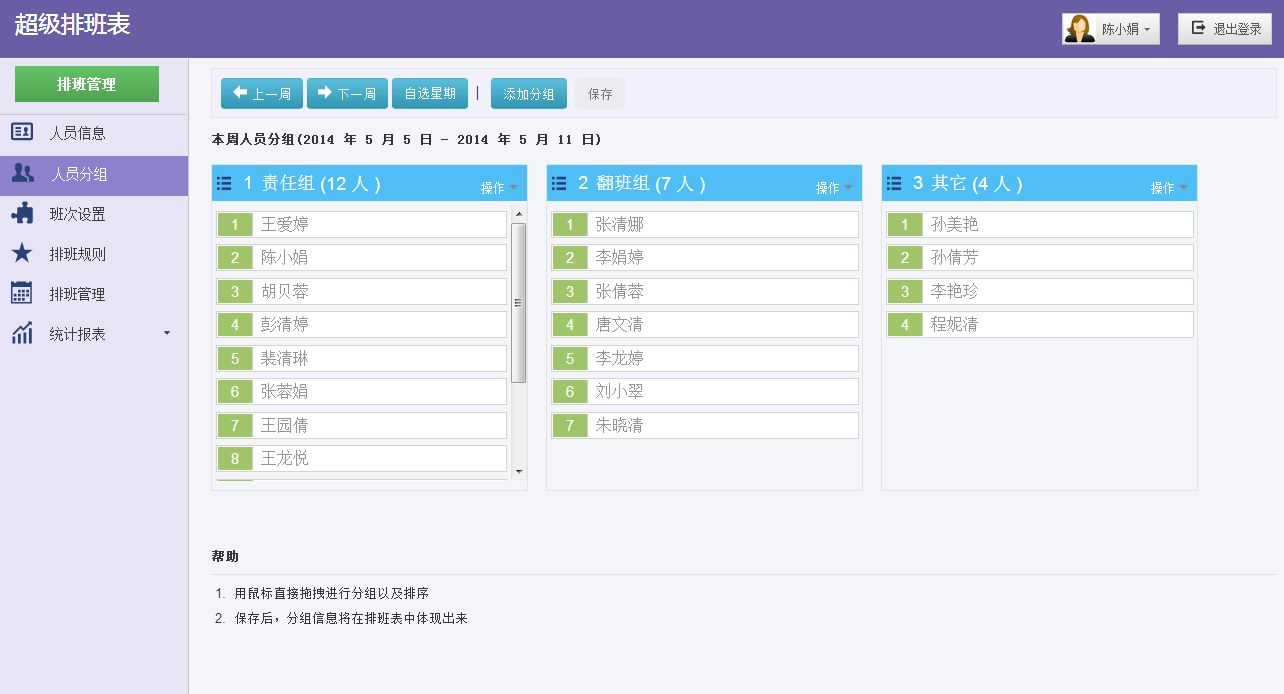The width and height of the screenshot is (1284, 694).
Task: Click the 自选星期 button
Action: [430, 93]
